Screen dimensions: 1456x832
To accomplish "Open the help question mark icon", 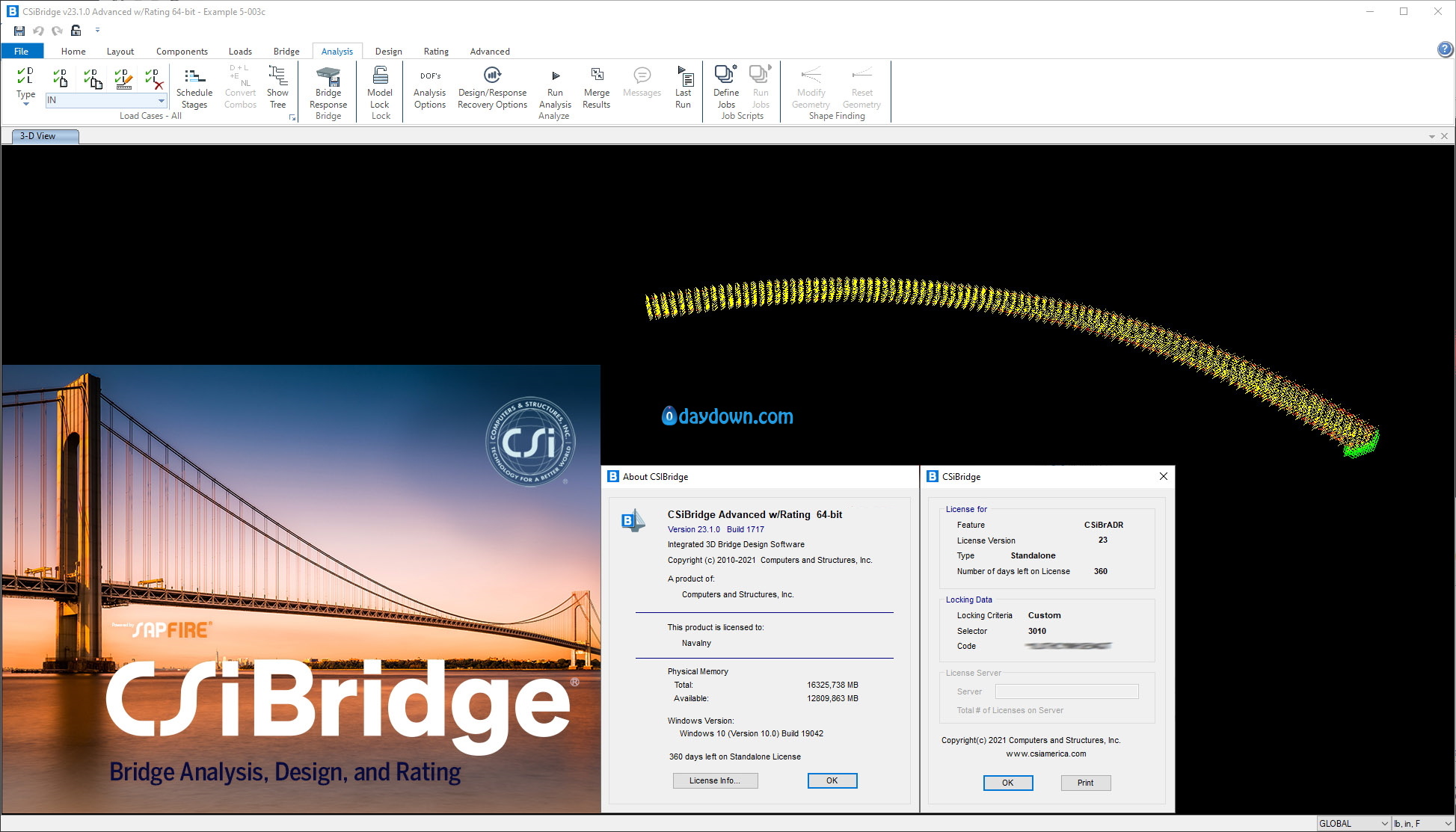I will [x=1445, y=49].
